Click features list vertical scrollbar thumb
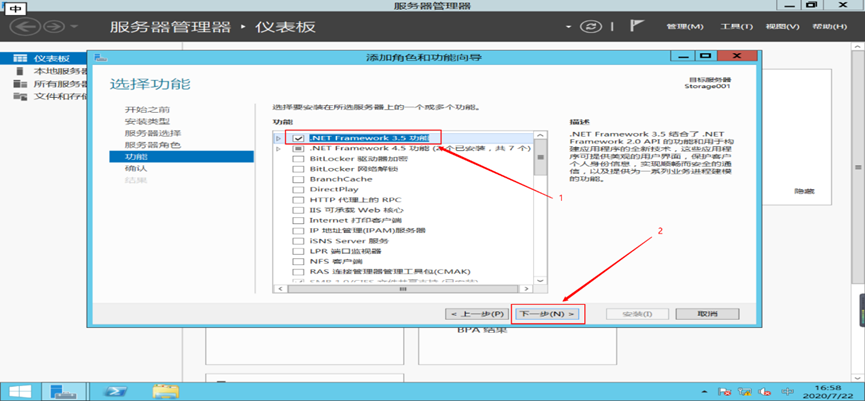The image size is (865, 401). pyautogui.click(x=541, y=158)
